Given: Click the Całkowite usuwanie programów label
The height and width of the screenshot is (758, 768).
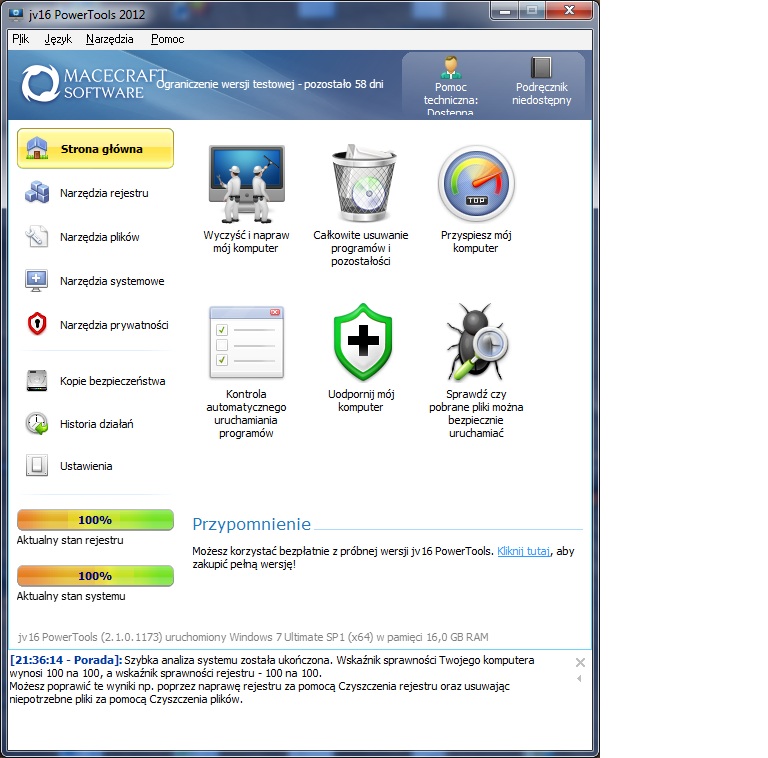Looking at the screenshot, I should [361, 248].
